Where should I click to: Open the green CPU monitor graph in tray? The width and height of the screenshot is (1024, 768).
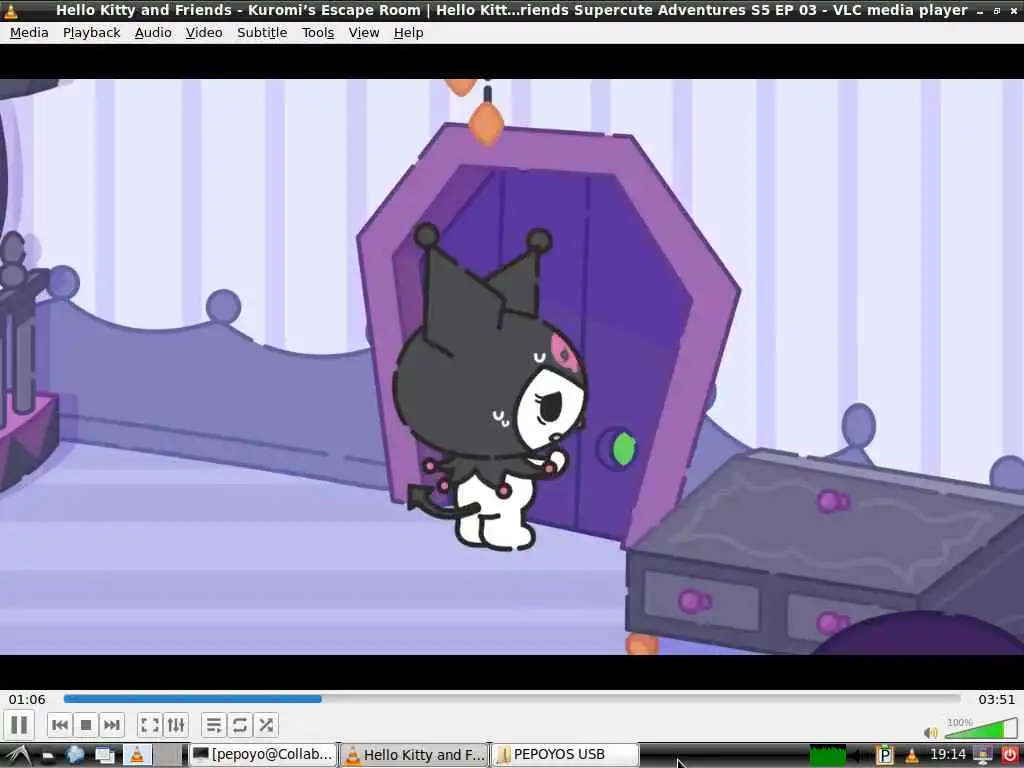coord(828,755)
